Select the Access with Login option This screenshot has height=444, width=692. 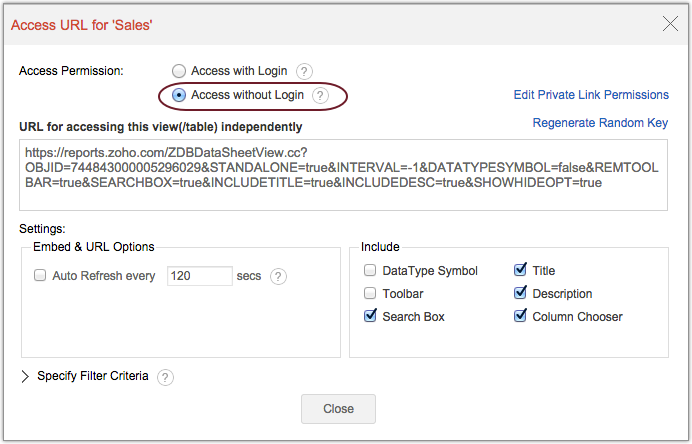click(x=179, y=71)
